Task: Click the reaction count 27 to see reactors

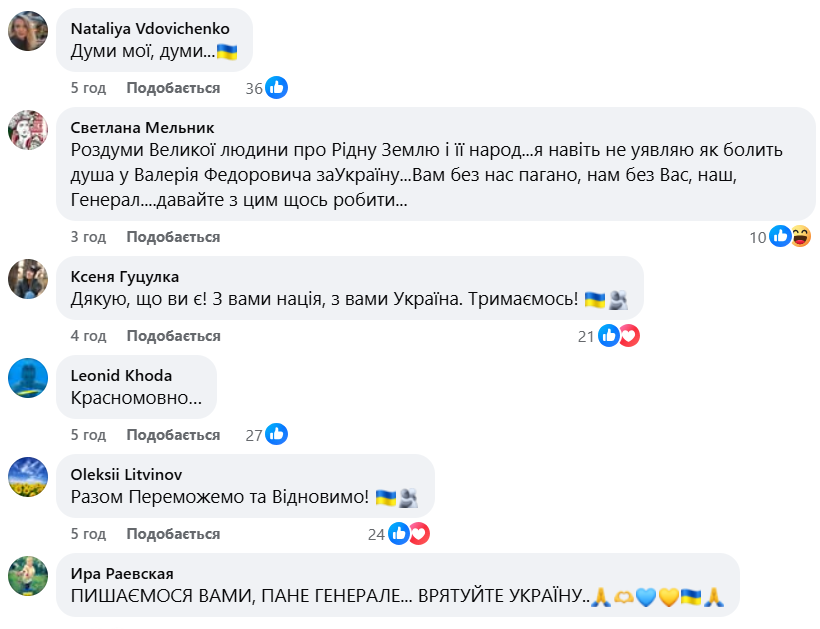Action: click(253, 434)
